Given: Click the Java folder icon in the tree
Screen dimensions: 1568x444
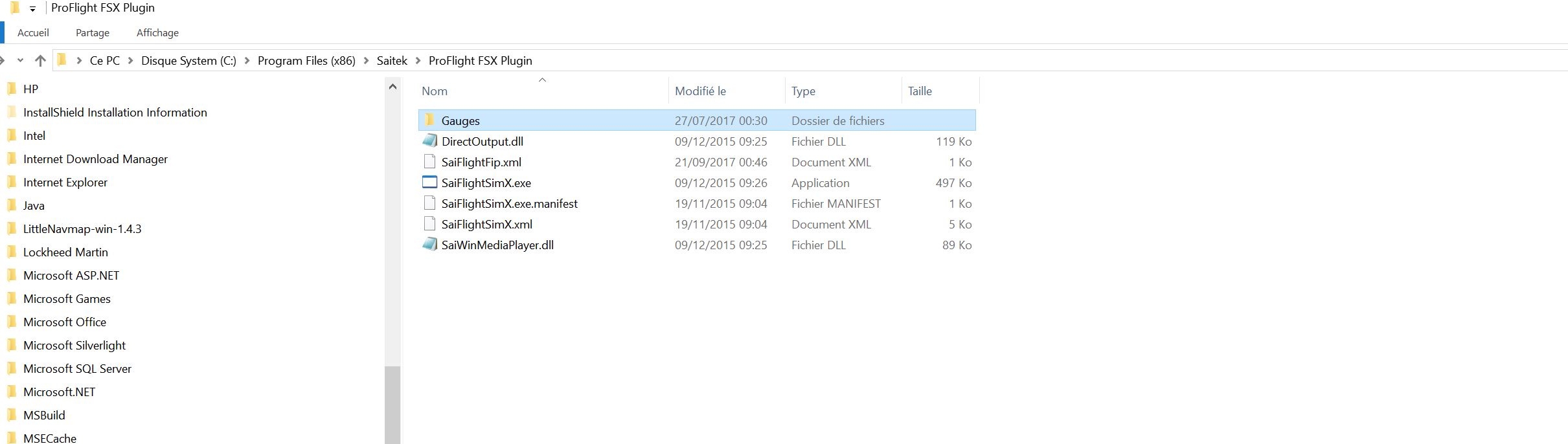Looking at the screenshot, I should point(11,205).
